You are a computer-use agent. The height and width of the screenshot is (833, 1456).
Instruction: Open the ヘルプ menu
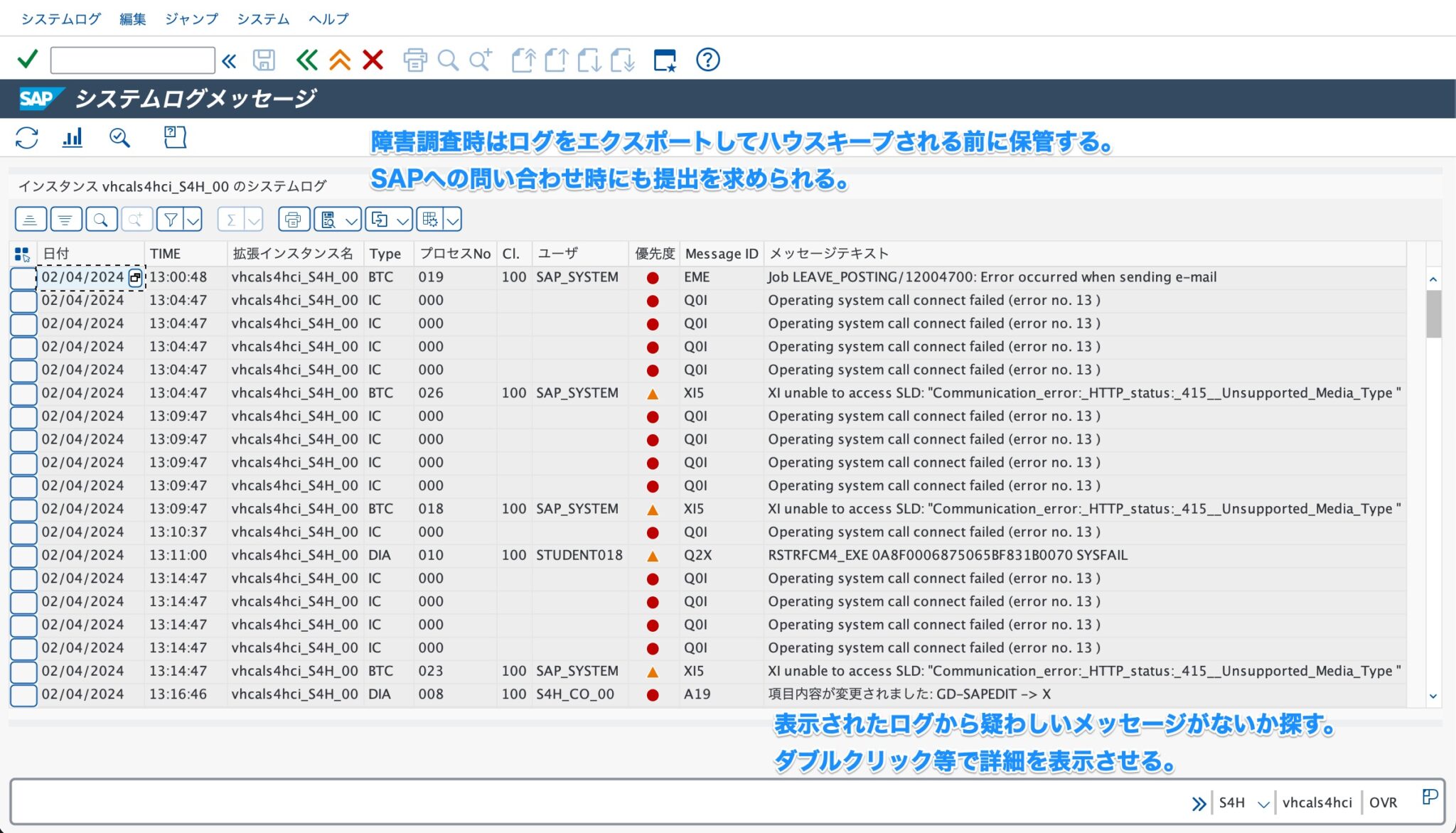[328, 19]
